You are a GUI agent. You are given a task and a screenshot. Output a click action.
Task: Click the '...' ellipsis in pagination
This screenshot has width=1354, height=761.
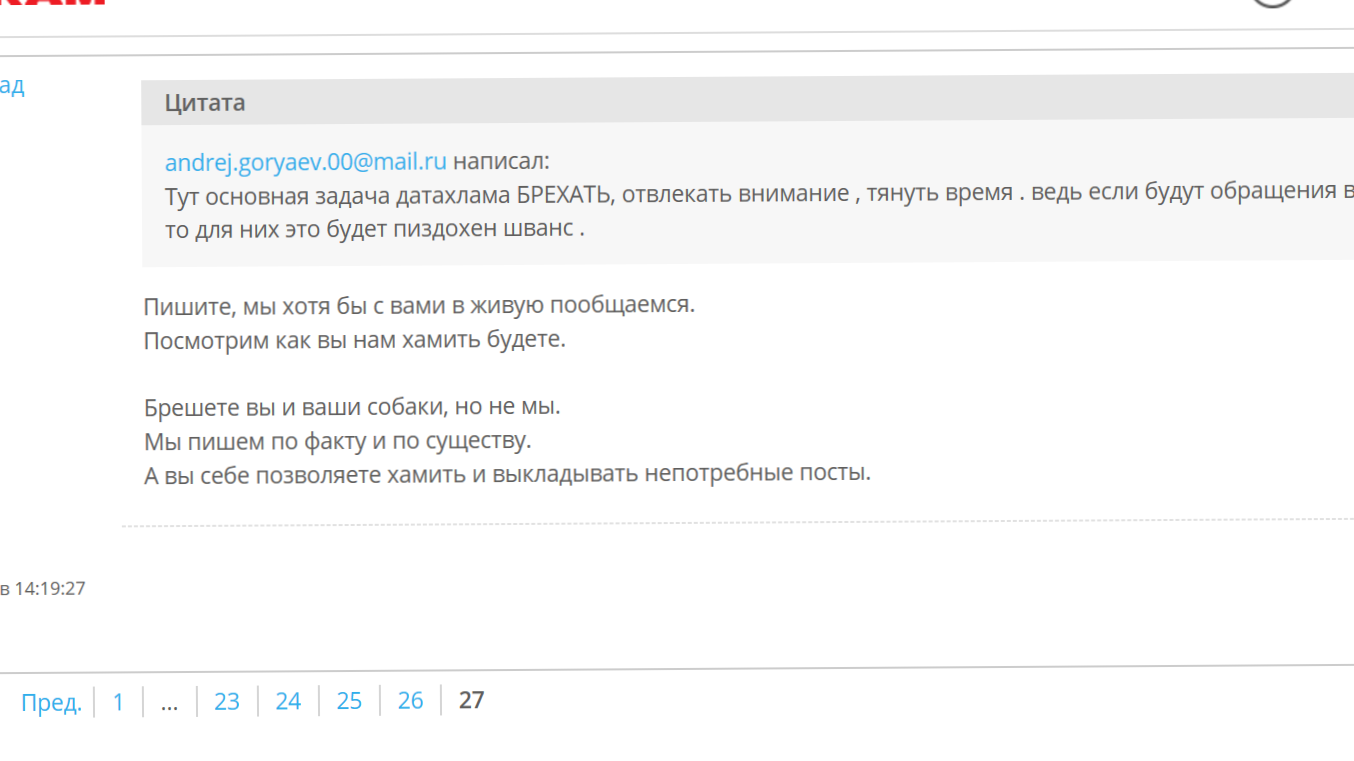tap(169, 702)
